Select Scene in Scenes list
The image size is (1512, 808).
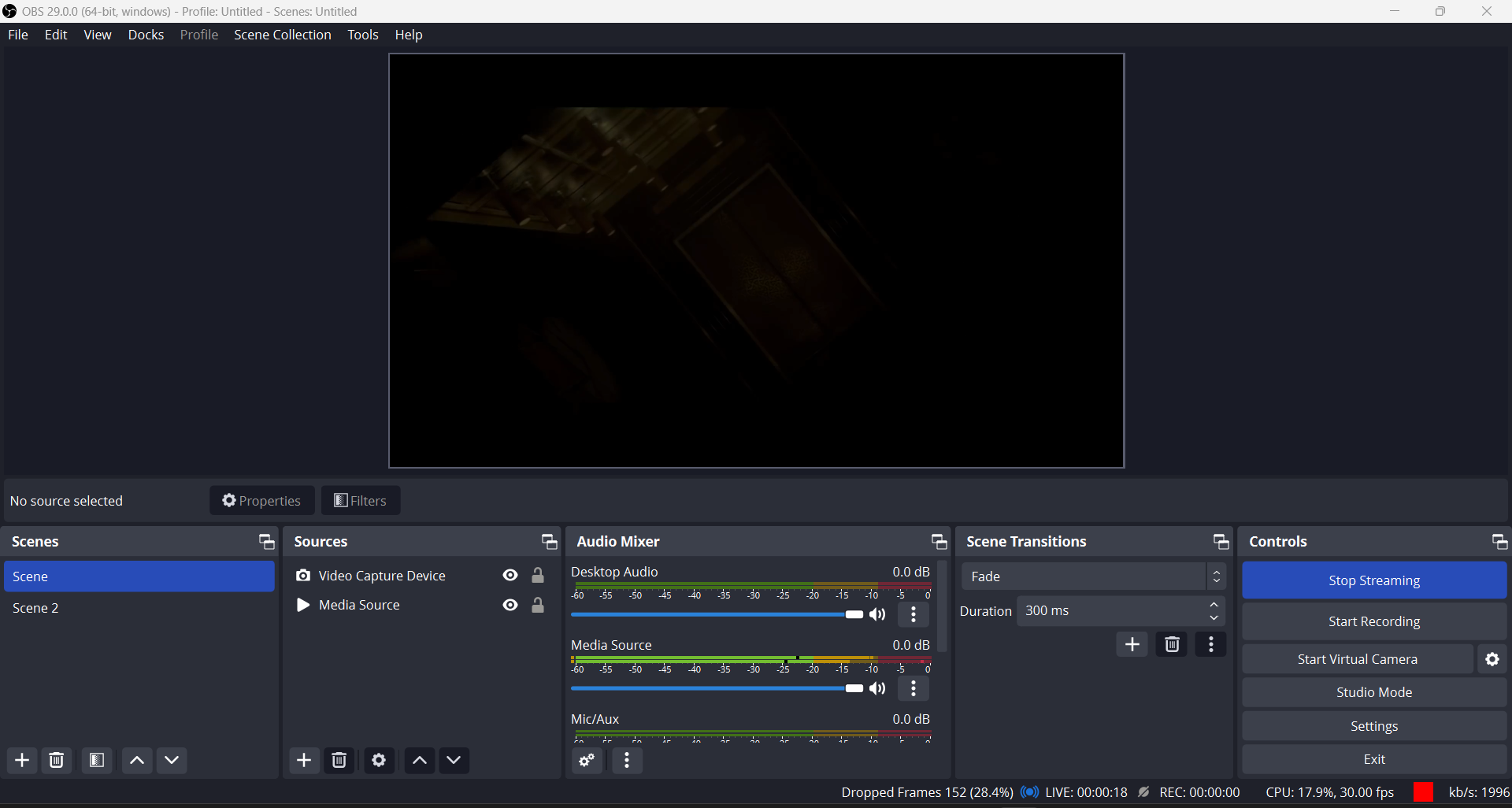[139, 576]
